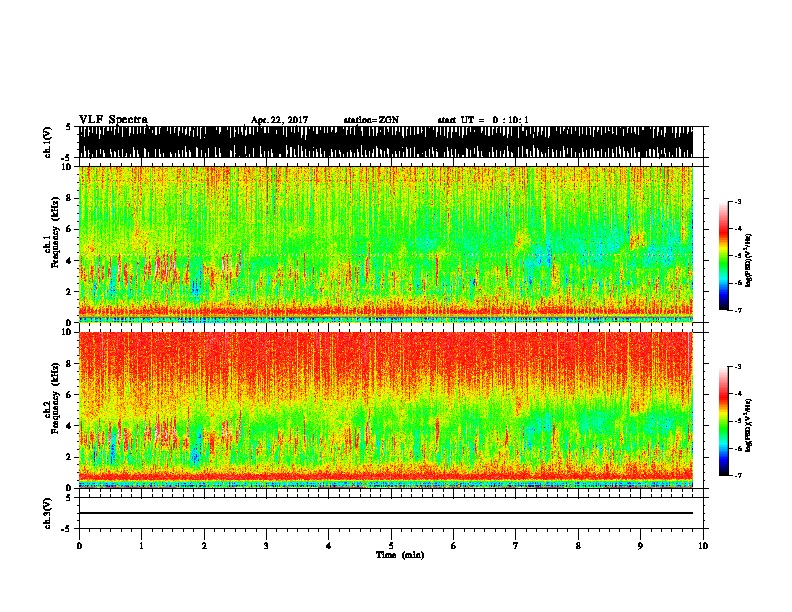Click the time axis tick labeled 5

pos(391,546)
